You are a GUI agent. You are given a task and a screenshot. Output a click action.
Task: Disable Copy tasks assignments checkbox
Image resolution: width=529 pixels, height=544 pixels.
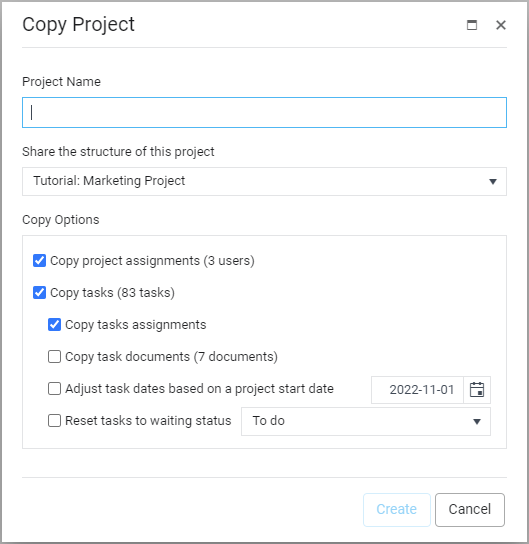pos(54,325)
